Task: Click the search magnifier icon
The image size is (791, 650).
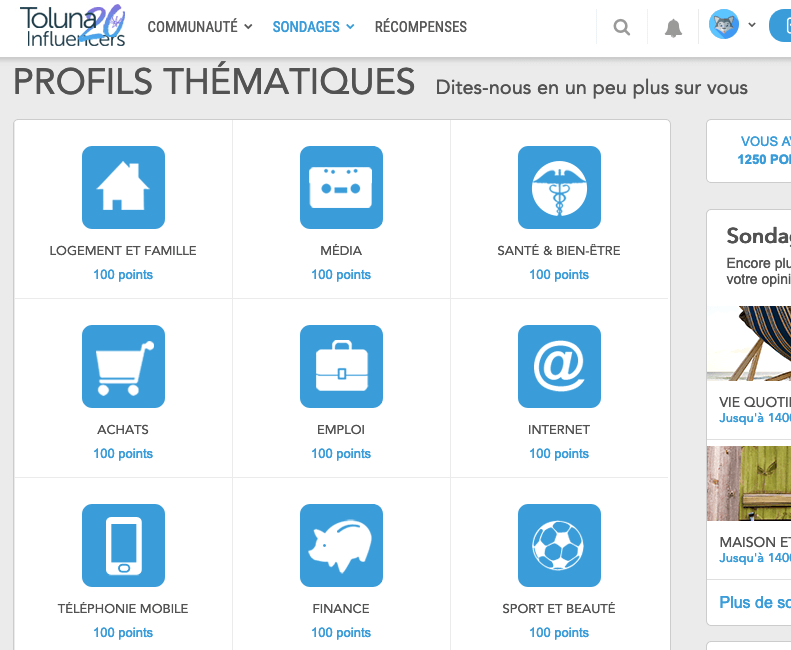Action: coord(622,27)
